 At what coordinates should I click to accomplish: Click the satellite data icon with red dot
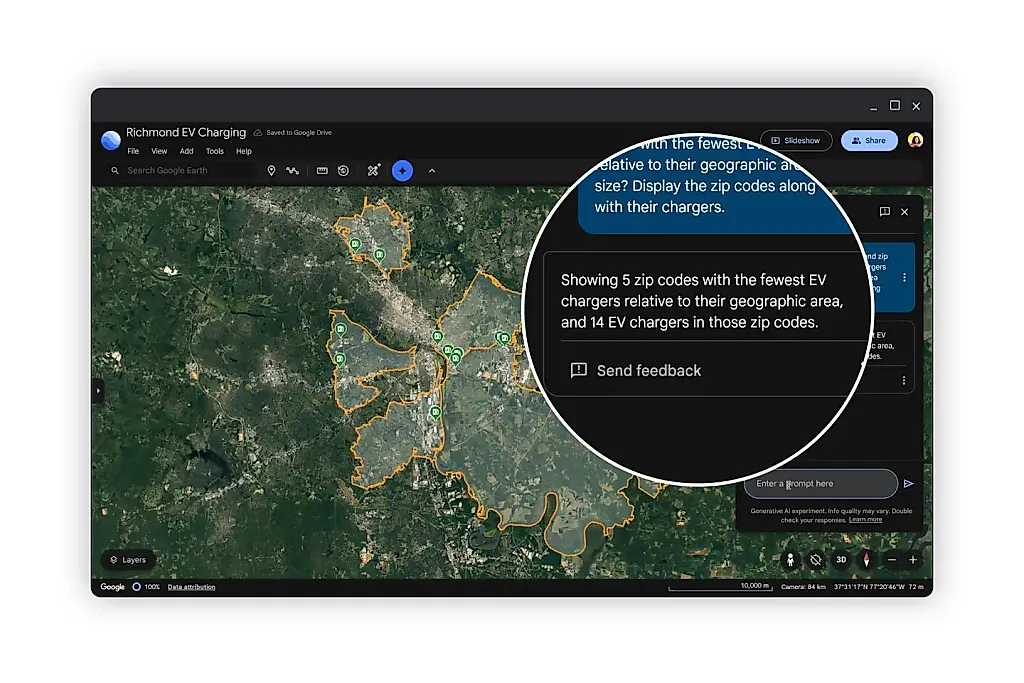pyautogui.click(x=374, y=170)
